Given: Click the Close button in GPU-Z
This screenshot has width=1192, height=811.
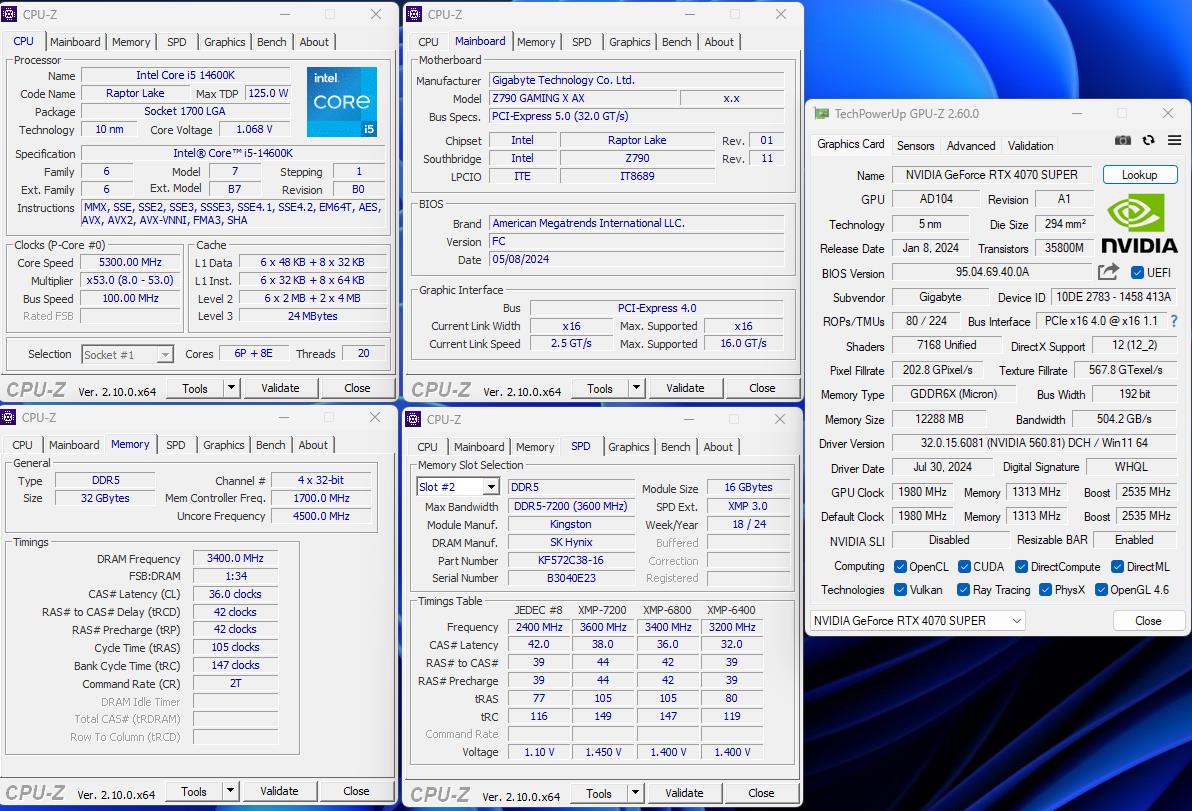Looking at the screenshot, I should click(1147, 621).
